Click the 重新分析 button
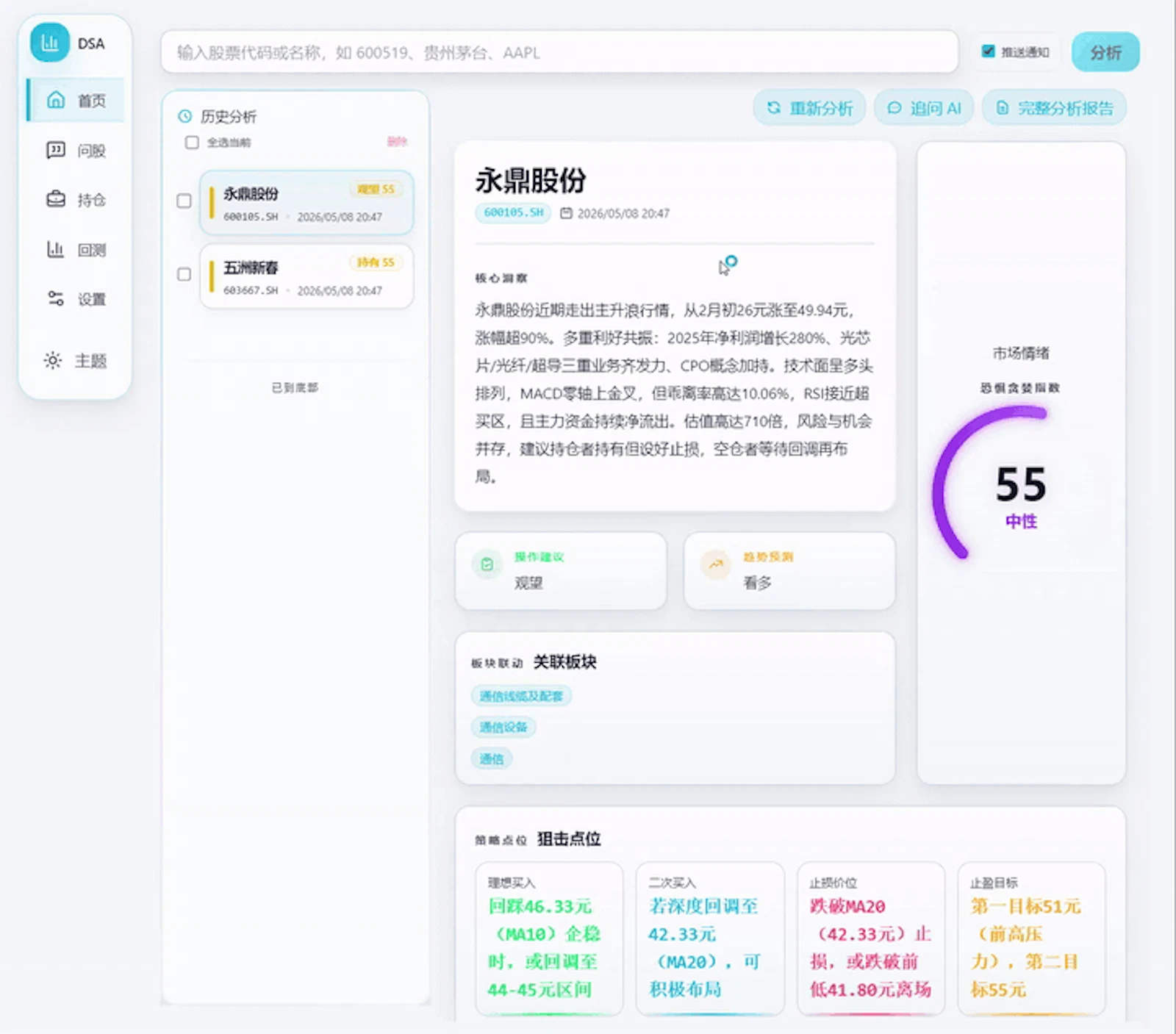The height and width of the screenshot is (1034, 1176). pyautogui.click(x=809, y=108)
